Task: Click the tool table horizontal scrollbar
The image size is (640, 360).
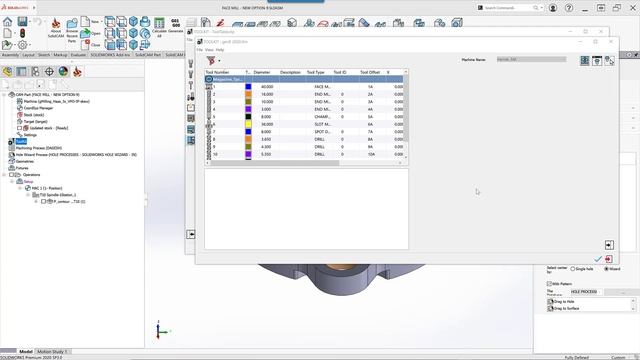Action: point(275,163)
